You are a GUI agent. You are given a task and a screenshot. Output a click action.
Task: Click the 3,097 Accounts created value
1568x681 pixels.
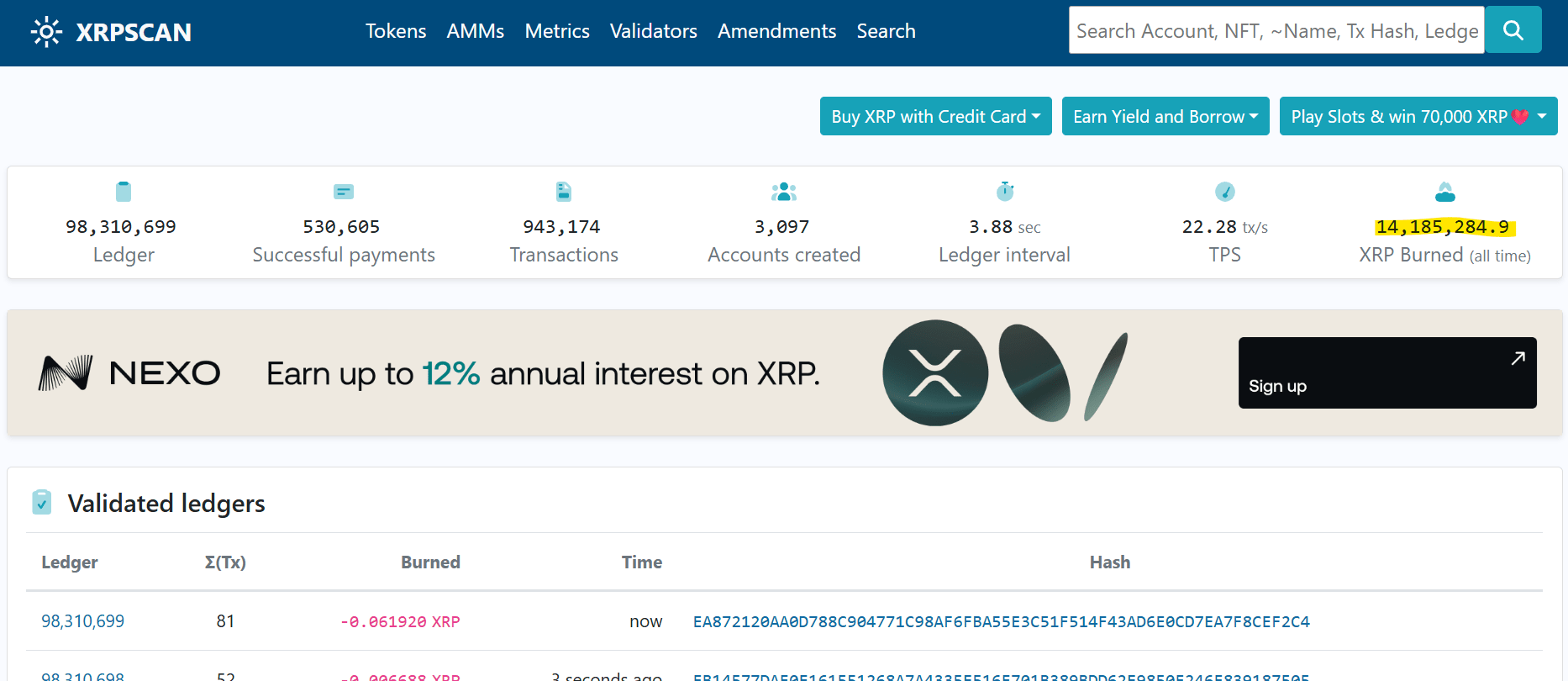pos(781,227)
